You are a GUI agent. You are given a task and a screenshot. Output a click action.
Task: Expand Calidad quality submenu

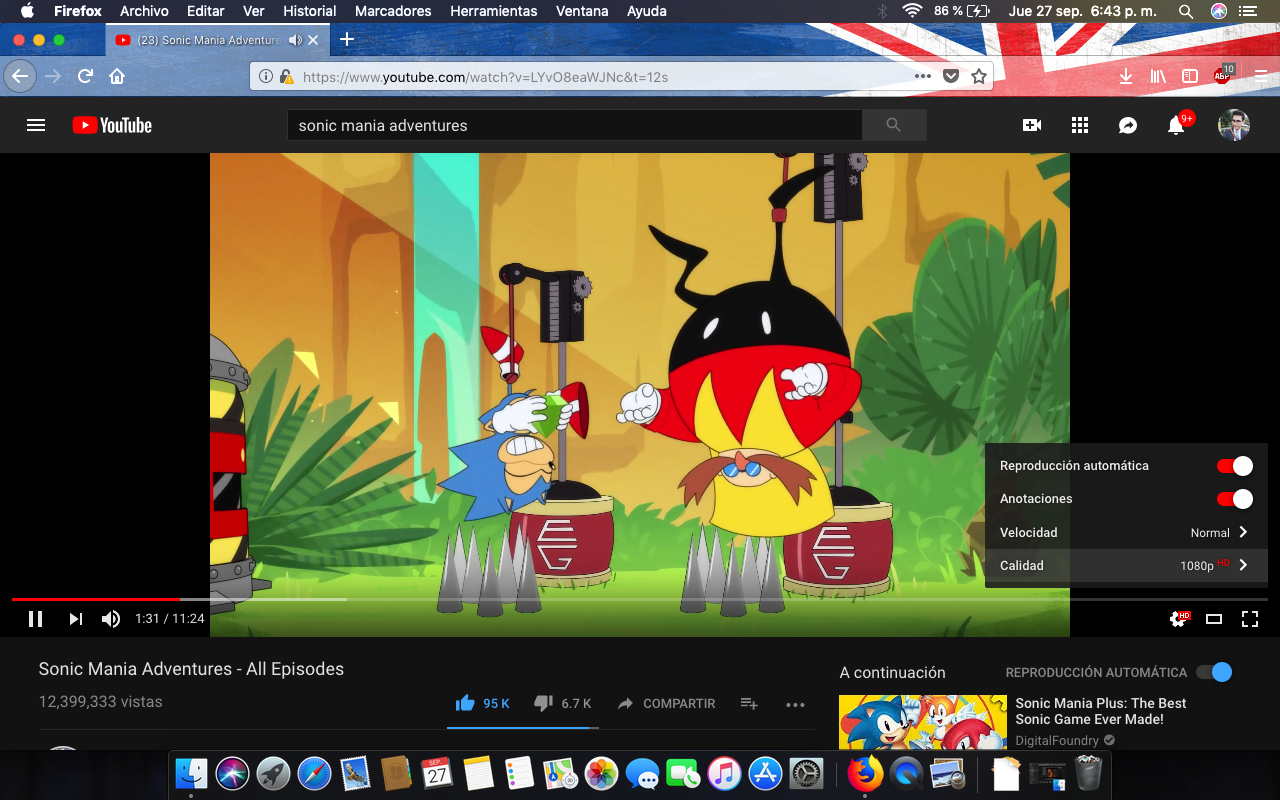click(1126, 566)
